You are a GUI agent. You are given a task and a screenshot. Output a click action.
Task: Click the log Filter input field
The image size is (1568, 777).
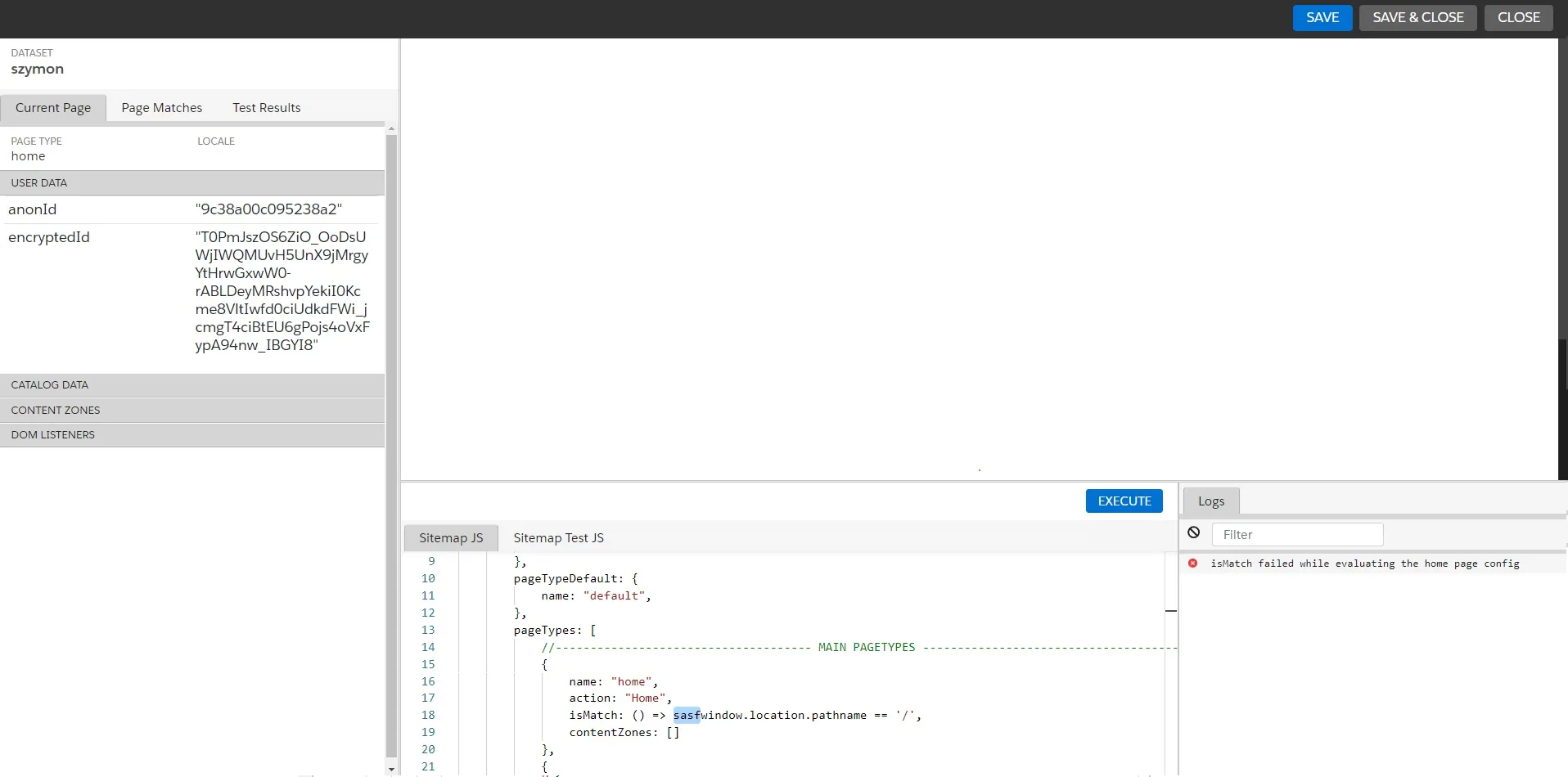click(x=1297, y=535)
